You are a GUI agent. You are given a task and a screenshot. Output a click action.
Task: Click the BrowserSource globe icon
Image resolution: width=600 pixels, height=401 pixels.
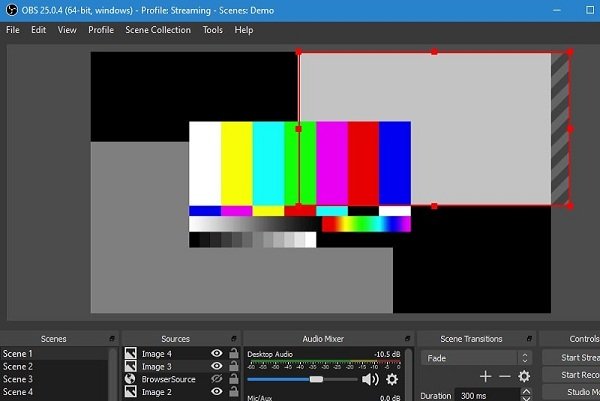pos(130,379)
